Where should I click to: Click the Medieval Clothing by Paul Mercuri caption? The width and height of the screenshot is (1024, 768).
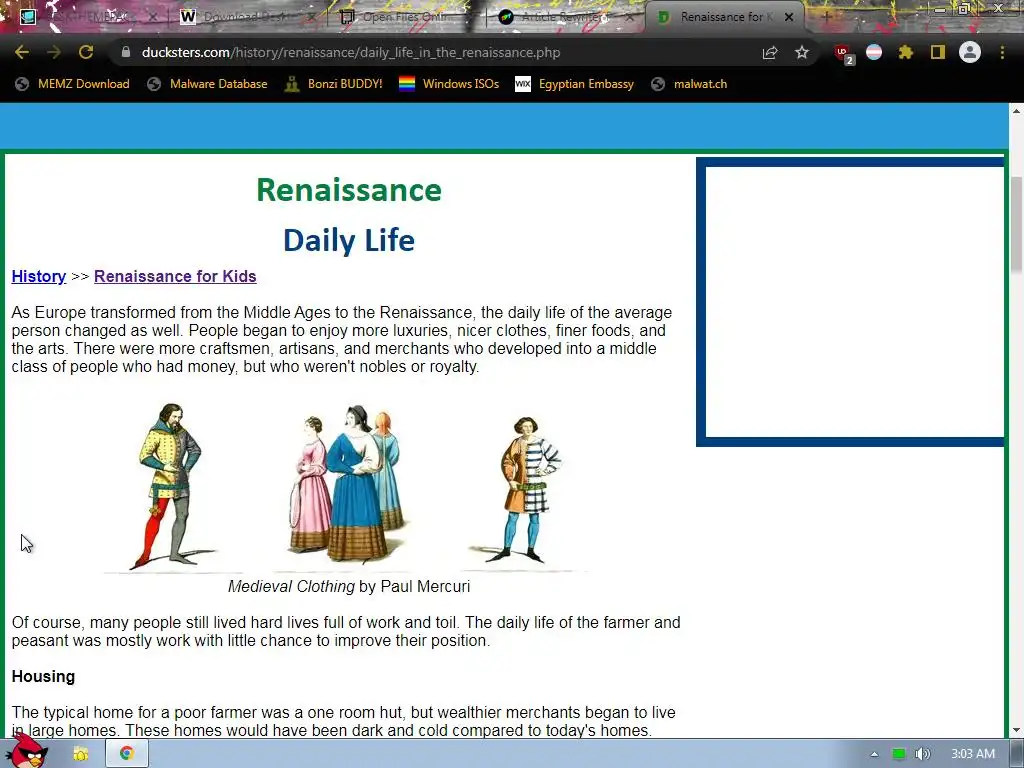coord(349,586)
